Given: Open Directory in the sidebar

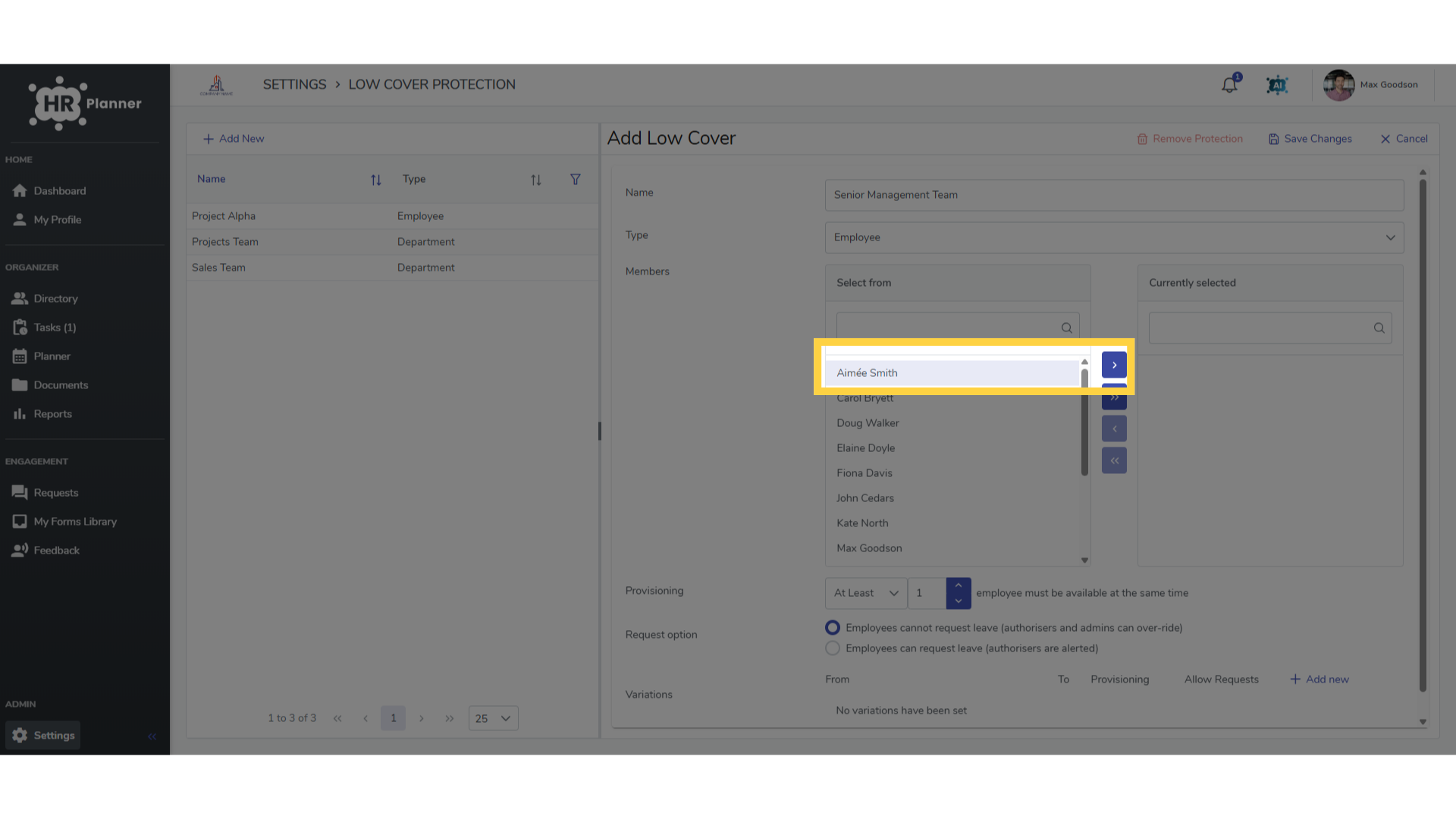Looking at the screenshot, I should point(45,299).
